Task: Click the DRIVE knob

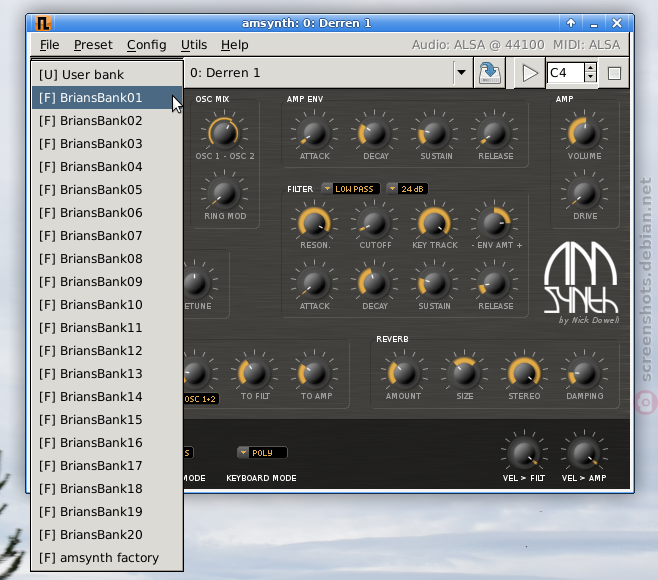Action: [584, 193]
